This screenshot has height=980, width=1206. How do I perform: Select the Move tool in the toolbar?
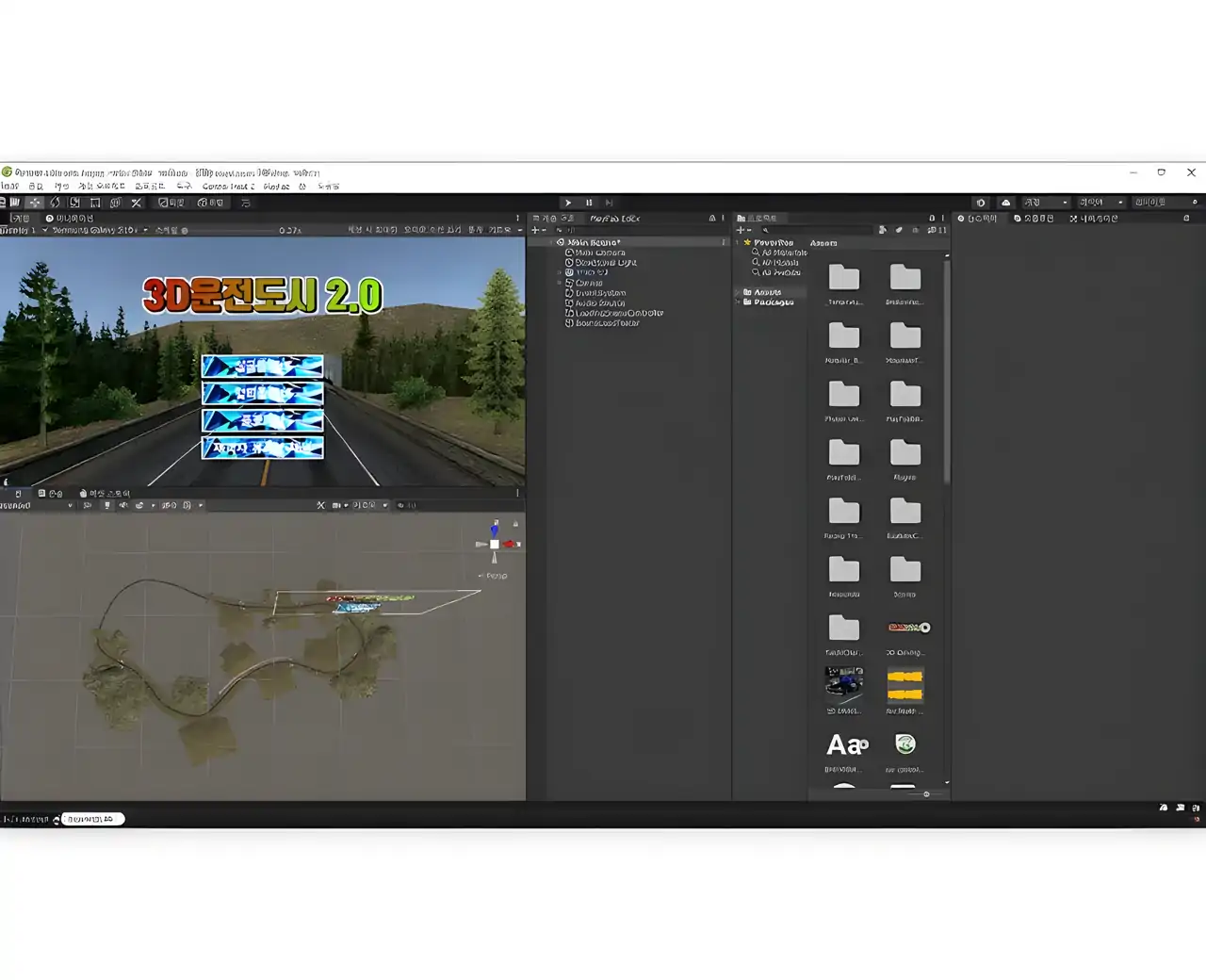click(x=35, y=203)
